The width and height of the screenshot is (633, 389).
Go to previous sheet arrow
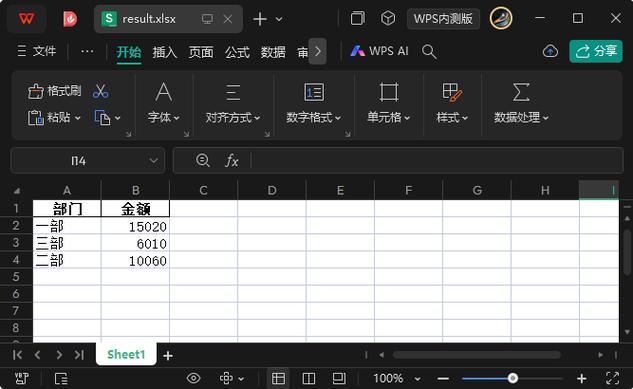pos(38,355)
